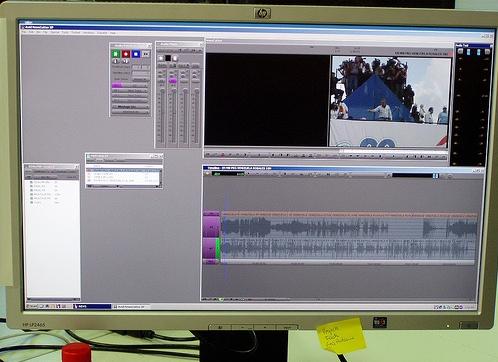Image resolution: width=498 pixels, height=362 pixels.
Task: Open the purple-highlighted dropdown in record tool
Action: (130, 86)
